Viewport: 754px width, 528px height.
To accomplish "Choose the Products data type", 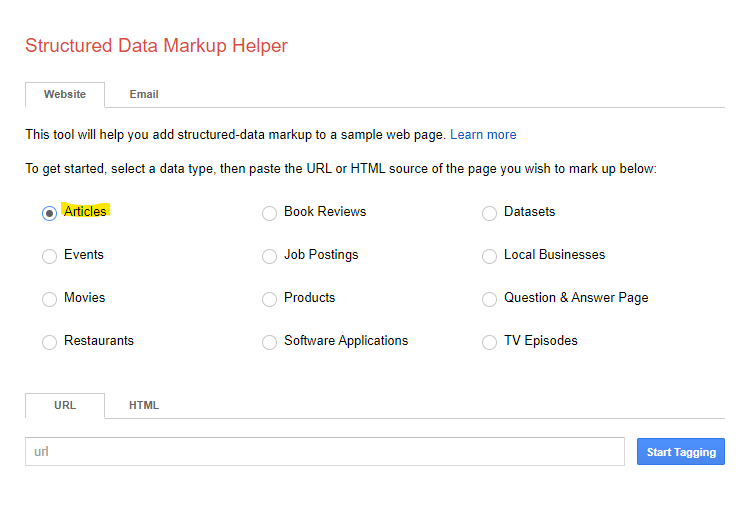I will [269, 299].
